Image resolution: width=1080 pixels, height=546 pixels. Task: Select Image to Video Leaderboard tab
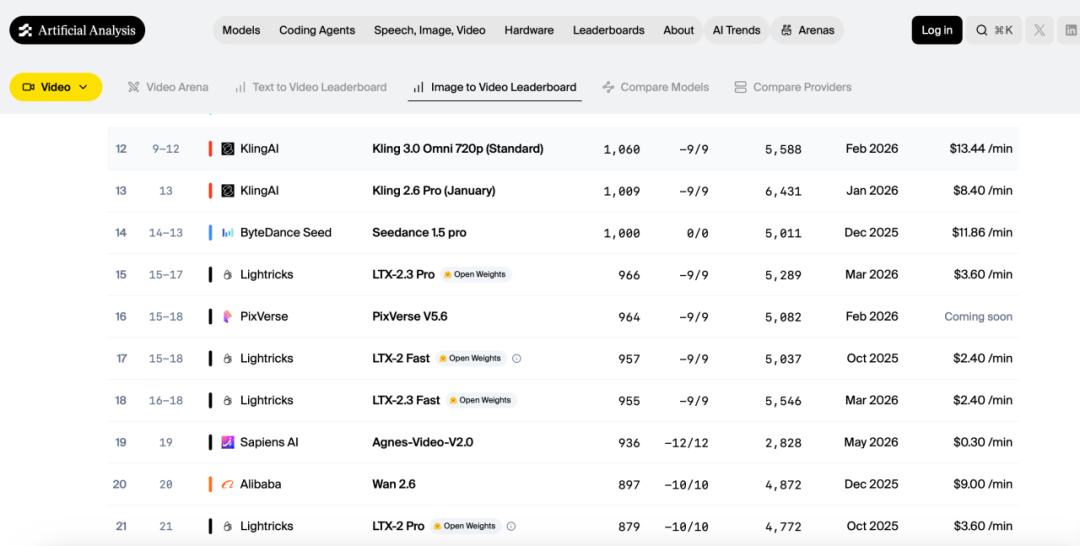(x=495, y=87)
